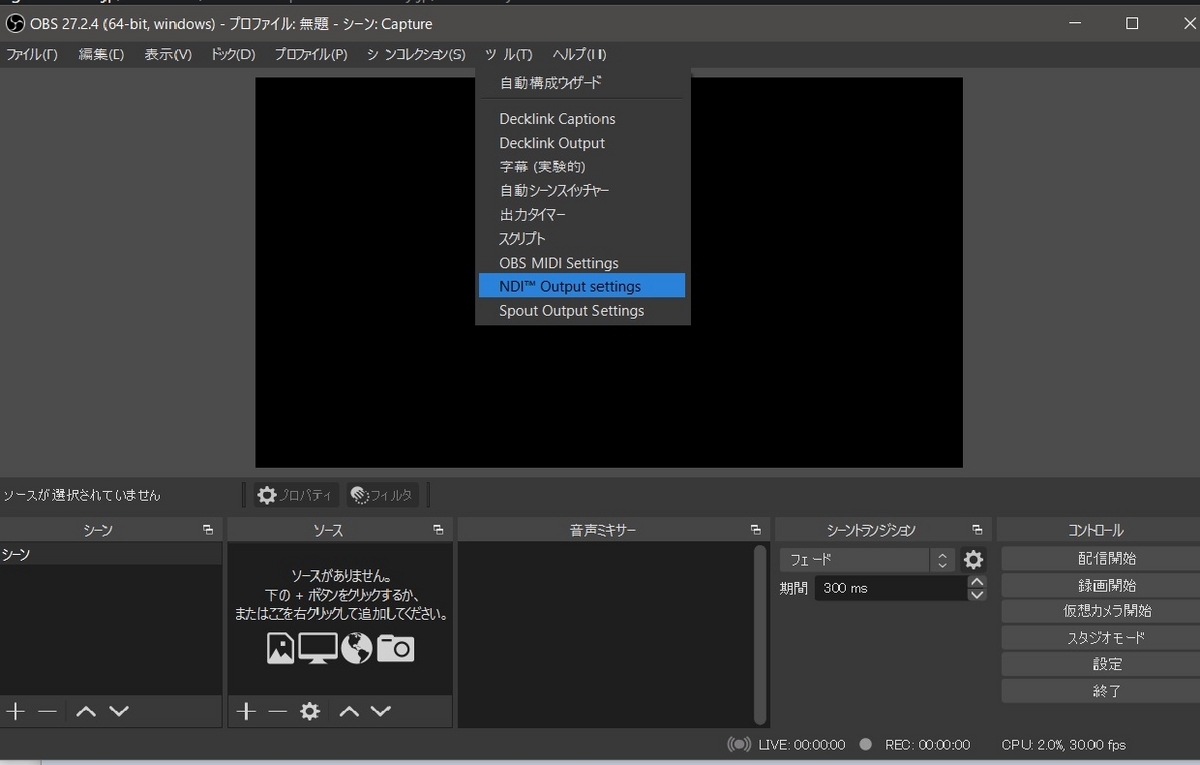Image resolution: width=1200 pixels, height=765 pixels.
Task: Click the REC: 00:00:00 timer text
Action: [927, 745]
